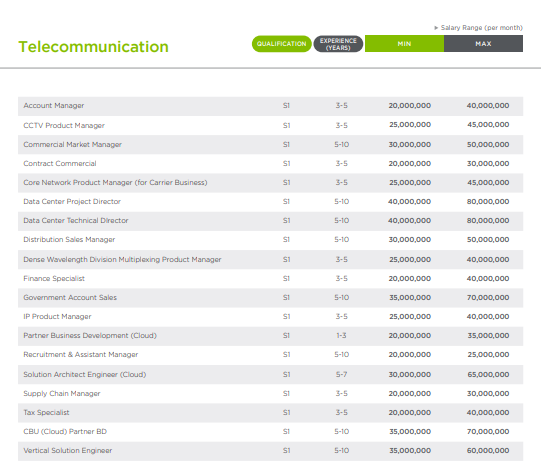
Task: Click Tax Specialist job title
Action: (x=46, y=412)
